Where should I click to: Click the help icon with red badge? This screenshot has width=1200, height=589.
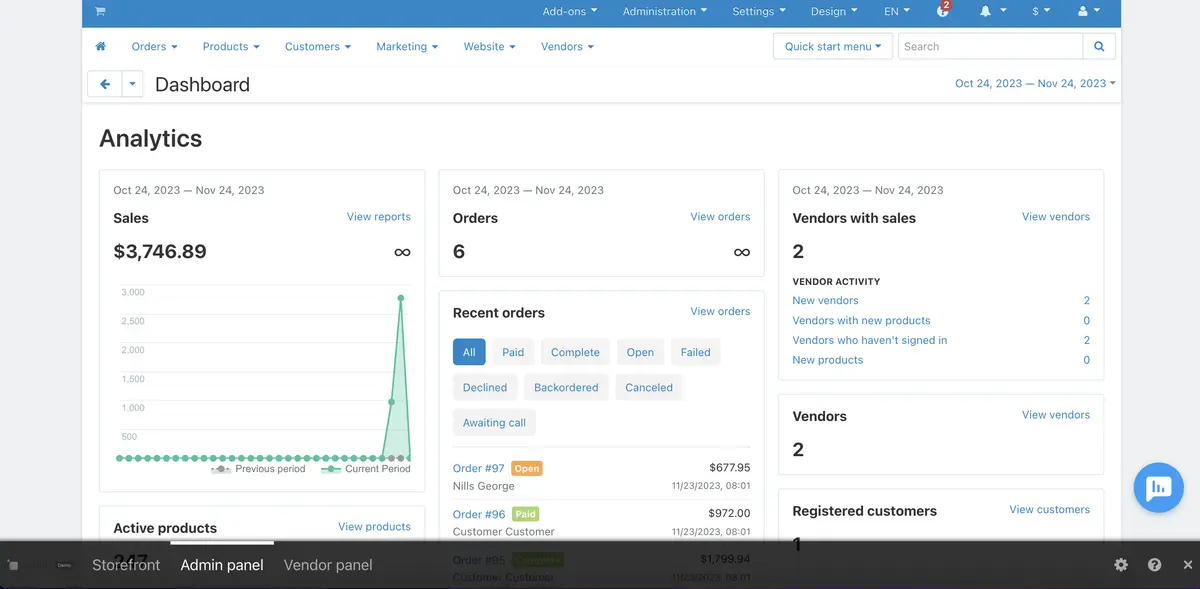pos(943,11)
